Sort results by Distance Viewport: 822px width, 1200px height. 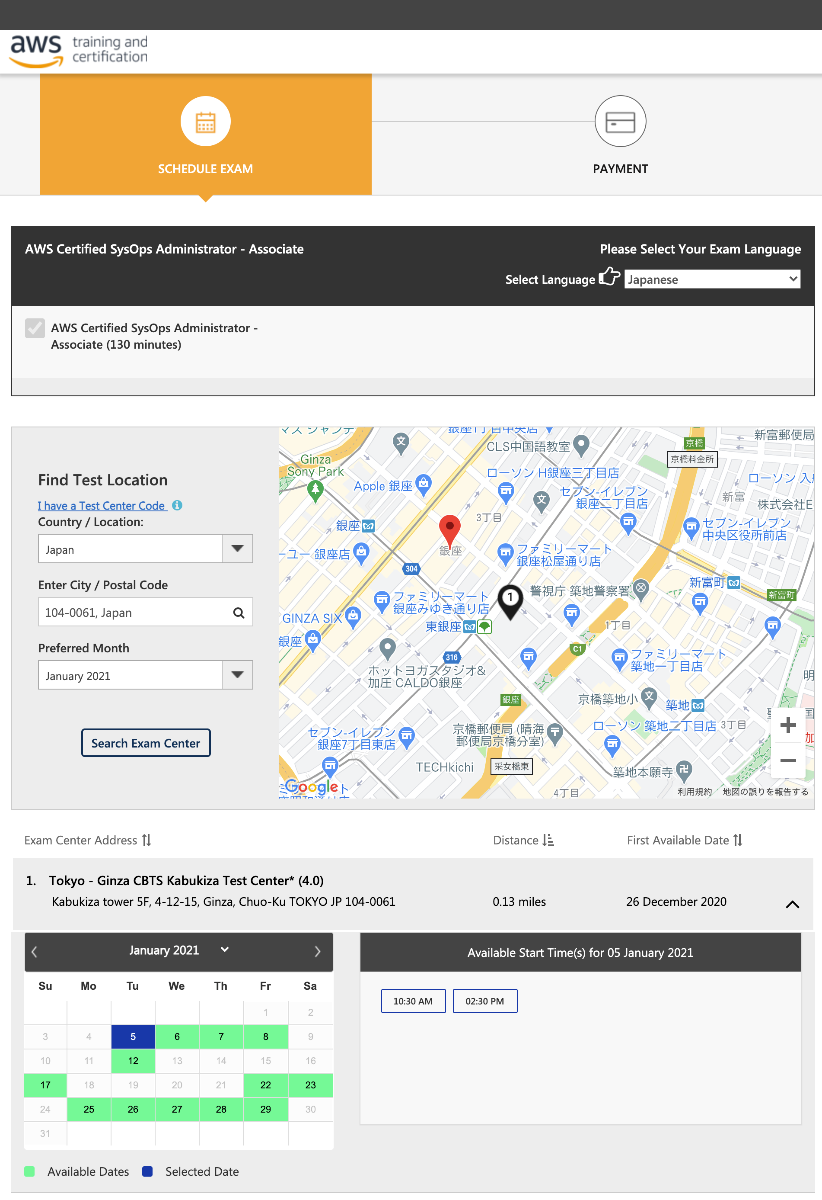(x=523, y=840)
